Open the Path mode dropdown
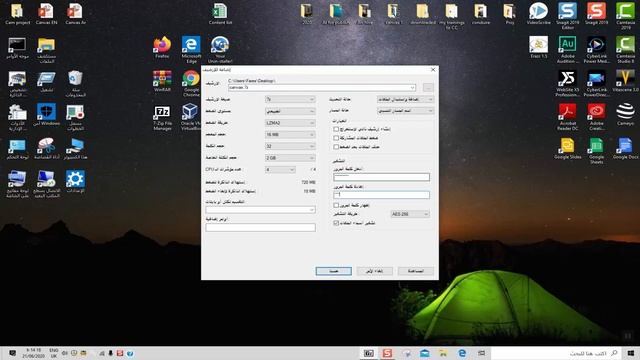 405,111
